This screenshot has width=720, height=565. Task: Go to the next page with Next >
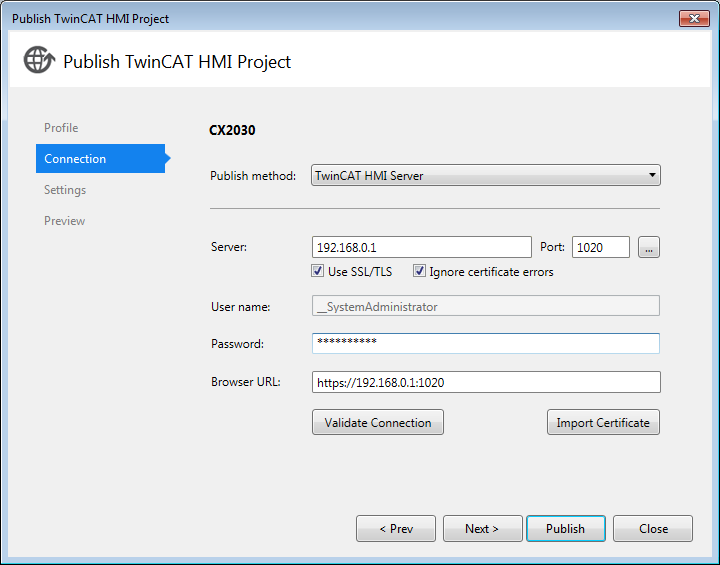coord(482,528)
